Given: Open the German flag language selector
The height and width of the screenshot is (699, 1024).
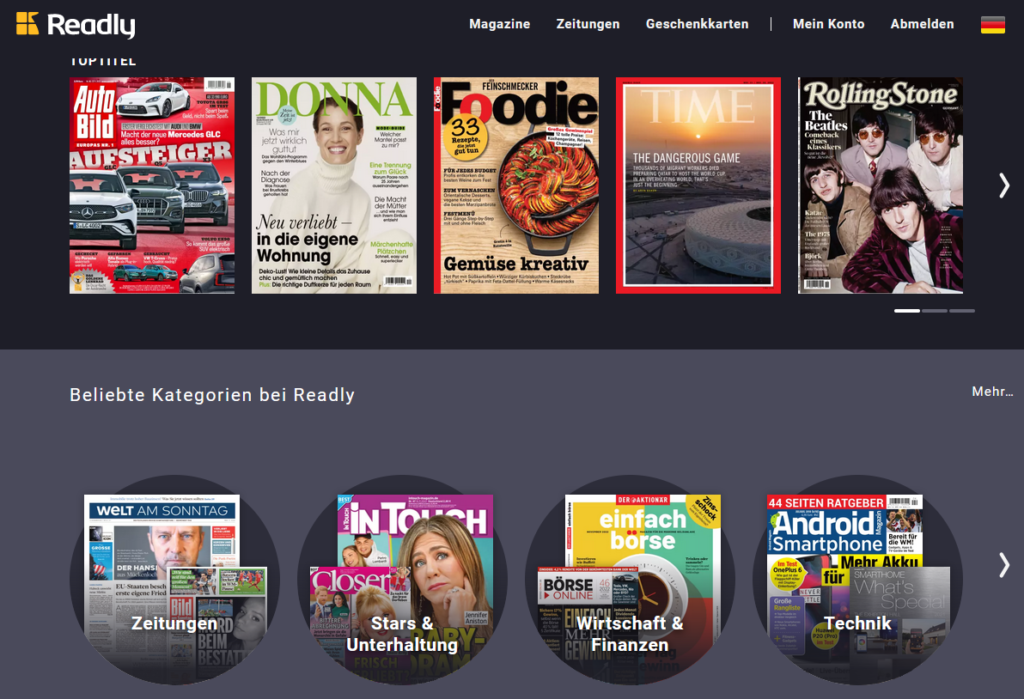Looking at the screenshot, I should (993, 25).
